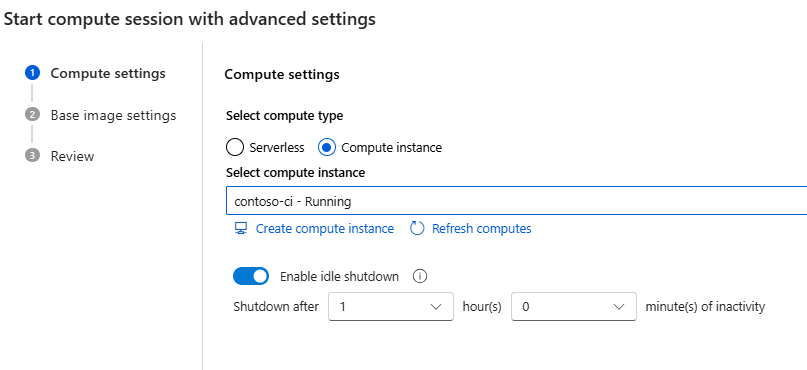Click the step 1 numbered circle icon
This screenshot has width=807, height=370.
(32, 73)
